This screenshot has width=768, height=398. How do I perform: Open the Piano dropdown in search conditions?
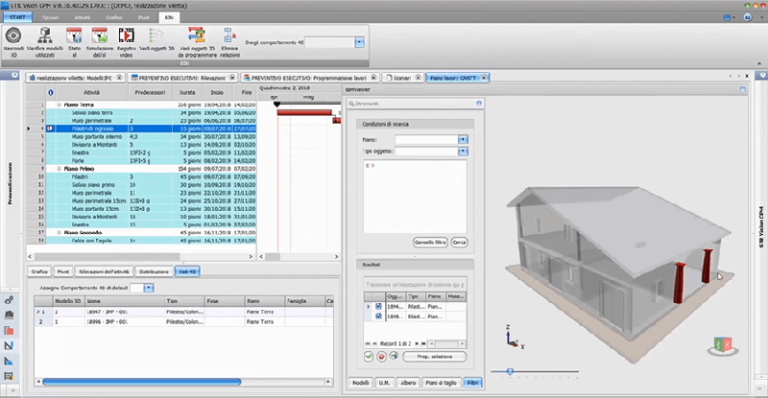click(463, 140)
